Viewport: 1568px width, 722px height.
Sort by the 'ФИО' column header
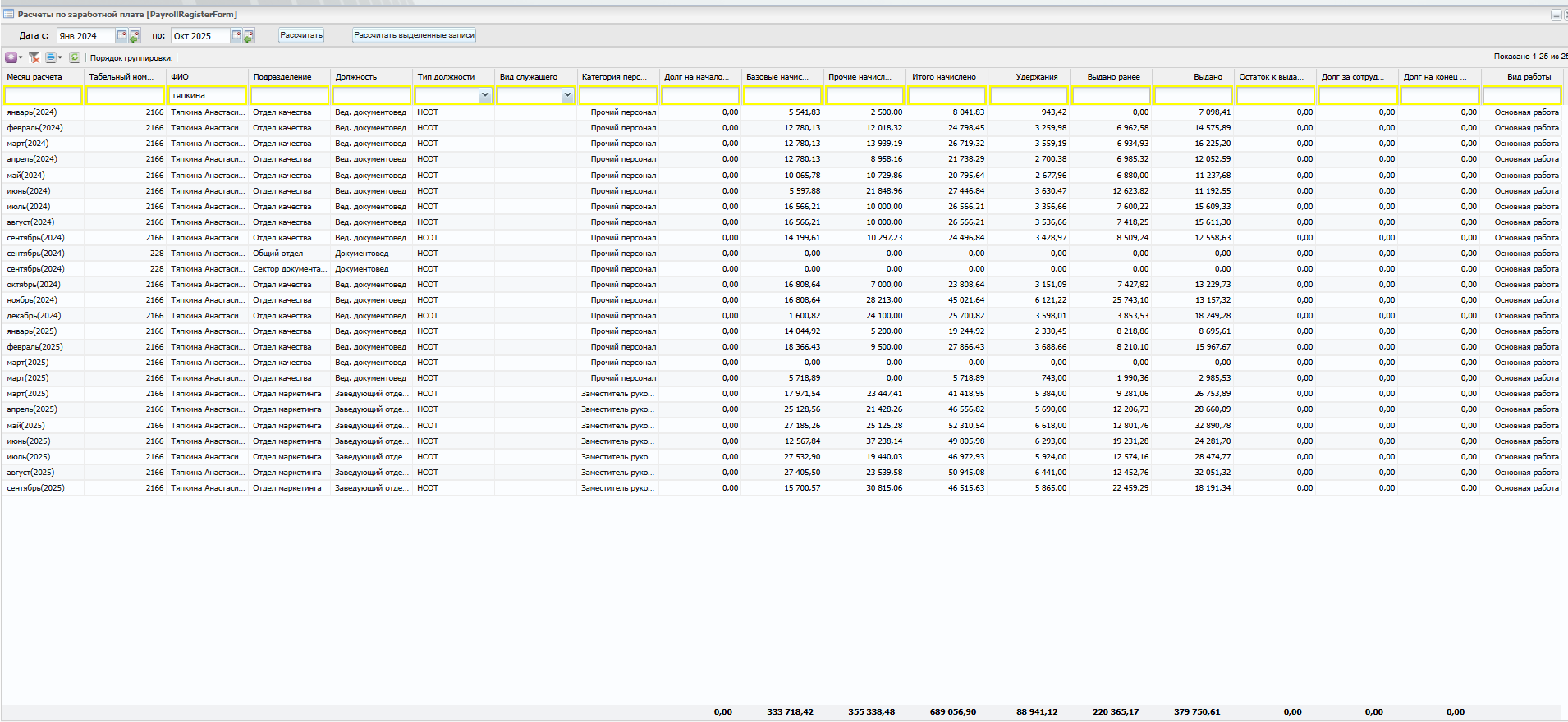click(x=208, y=77)
